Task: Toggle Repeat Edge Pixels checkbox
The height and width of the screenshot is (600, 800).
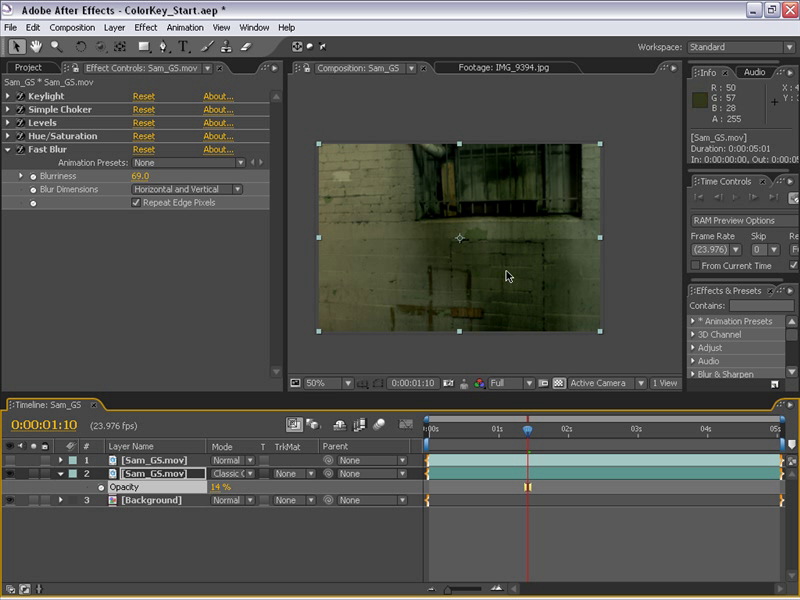Action: click(136, 202)
